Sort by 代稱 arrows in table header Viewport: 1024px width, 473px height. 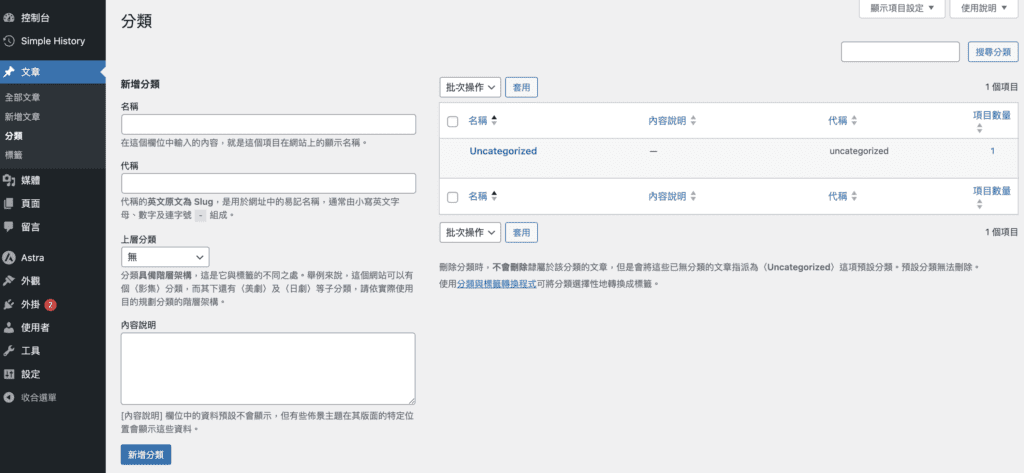click(854, 121)
